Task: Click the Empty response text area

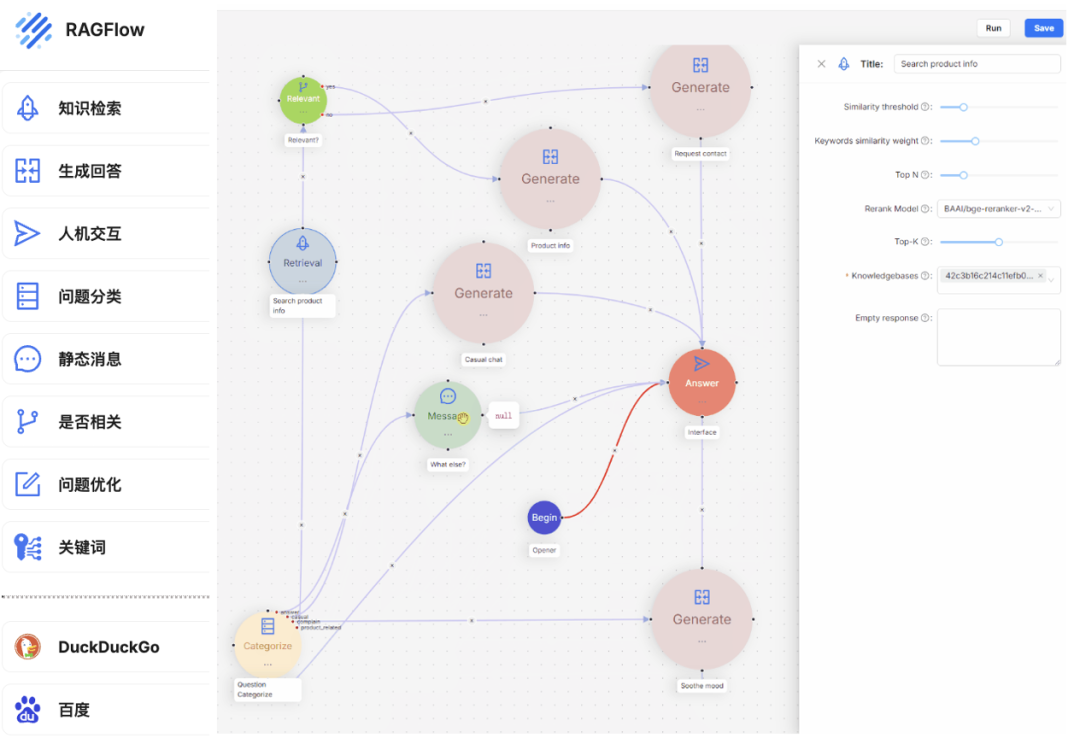Action: click(x=998, y=337)
